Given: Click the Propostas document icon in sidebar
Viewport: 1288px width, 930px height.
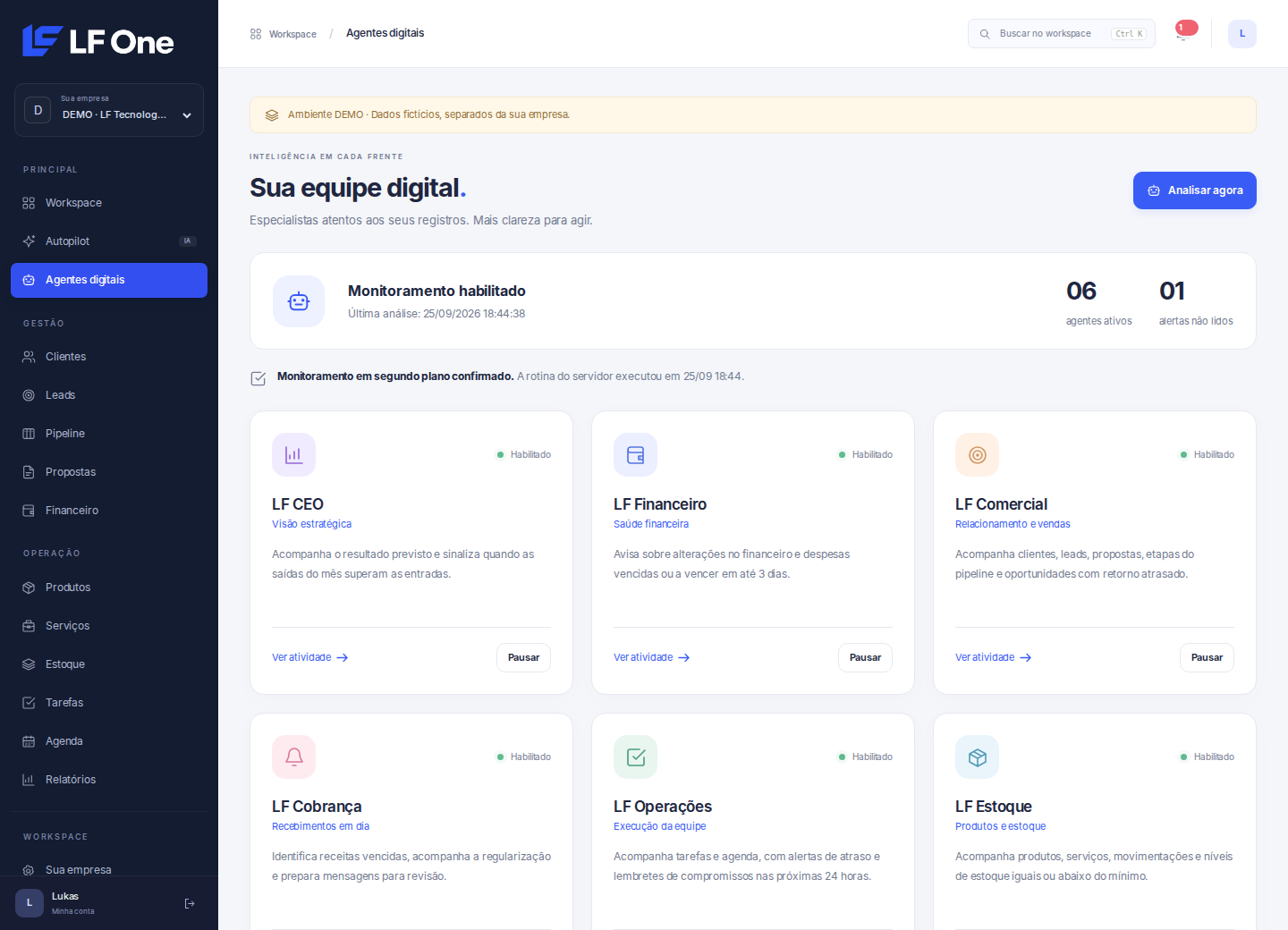Looking at the screenshot, I should (29, 472).
